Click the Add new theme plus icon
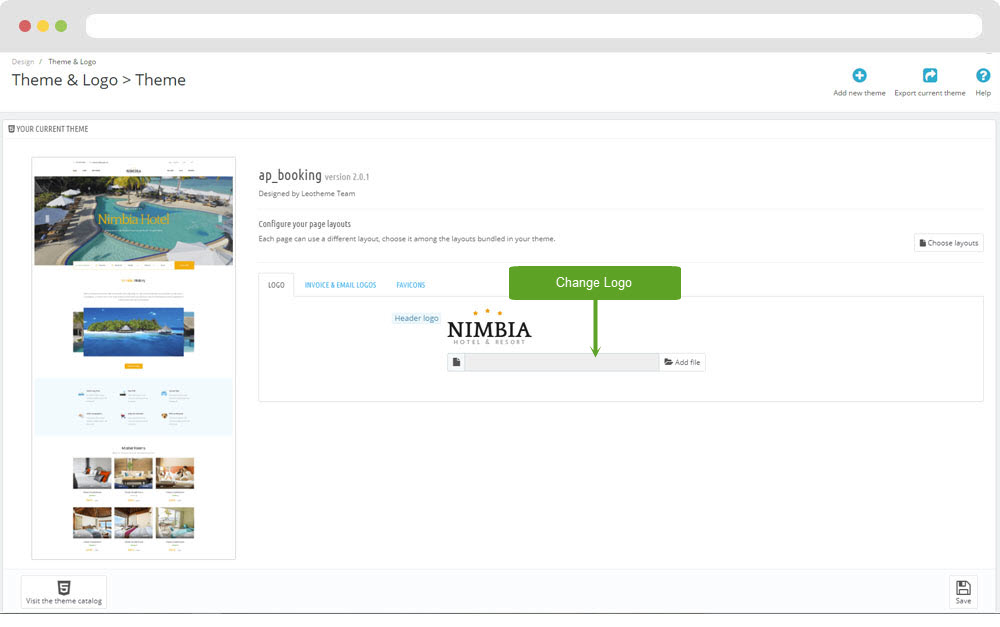Image resolution: width=1000 pixels, height=627 pixels. tap(859, 75)
